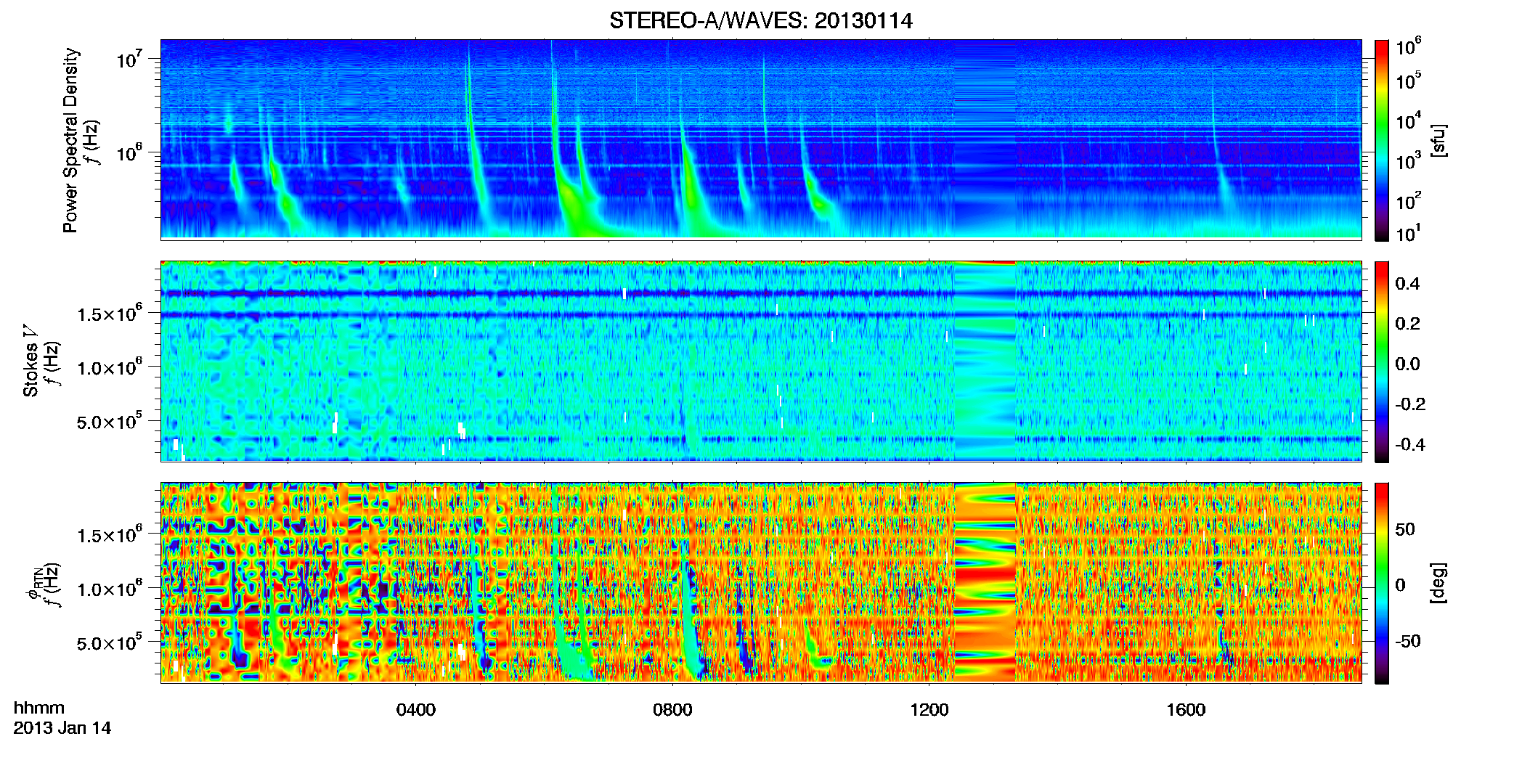The height and width of the screenshot is (784, 1522).
Task: Click the [sfu] colorbar unit label
Action: click(1438, 140)
